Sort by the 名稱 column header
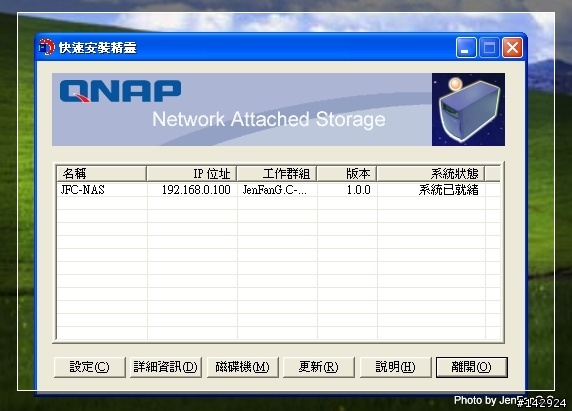The image size is (572, 411). pos(101,174)
